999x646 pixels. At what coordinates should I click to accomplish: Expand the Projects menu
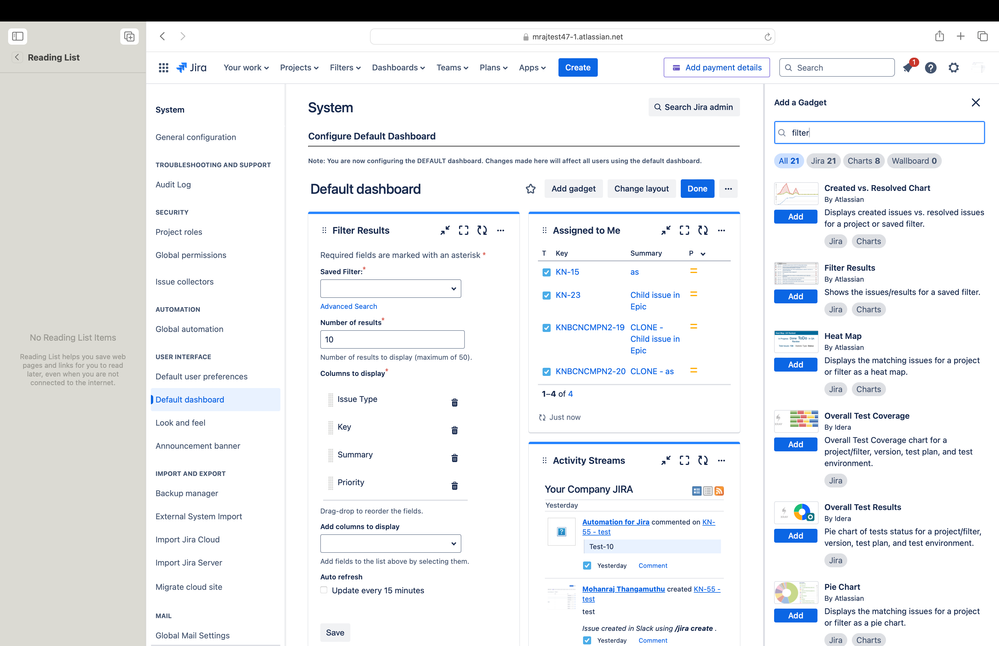click(x=299, y=68)
